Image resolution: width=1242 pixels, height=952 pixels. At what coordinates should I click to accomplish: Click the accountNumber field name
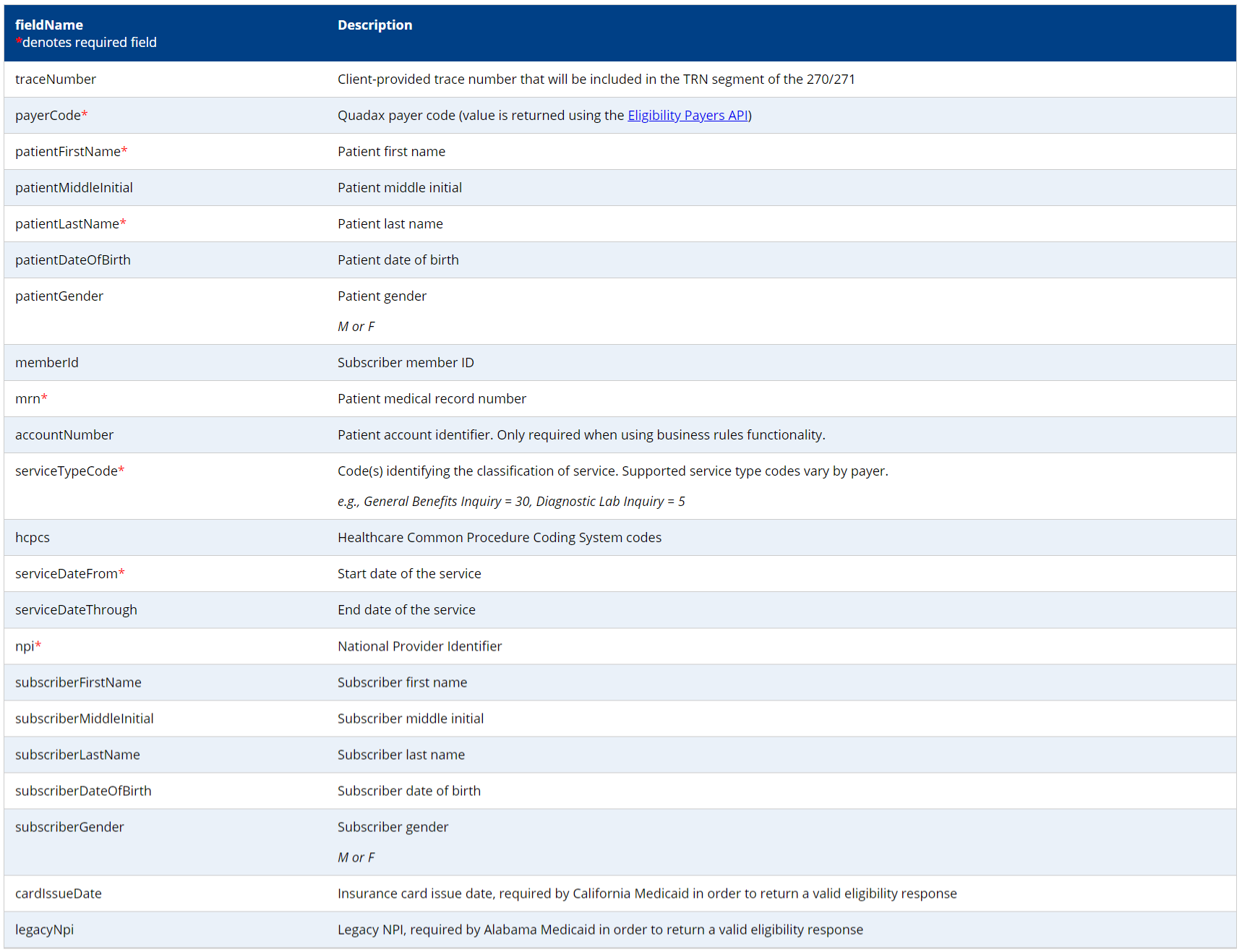[x=64, y=435]
